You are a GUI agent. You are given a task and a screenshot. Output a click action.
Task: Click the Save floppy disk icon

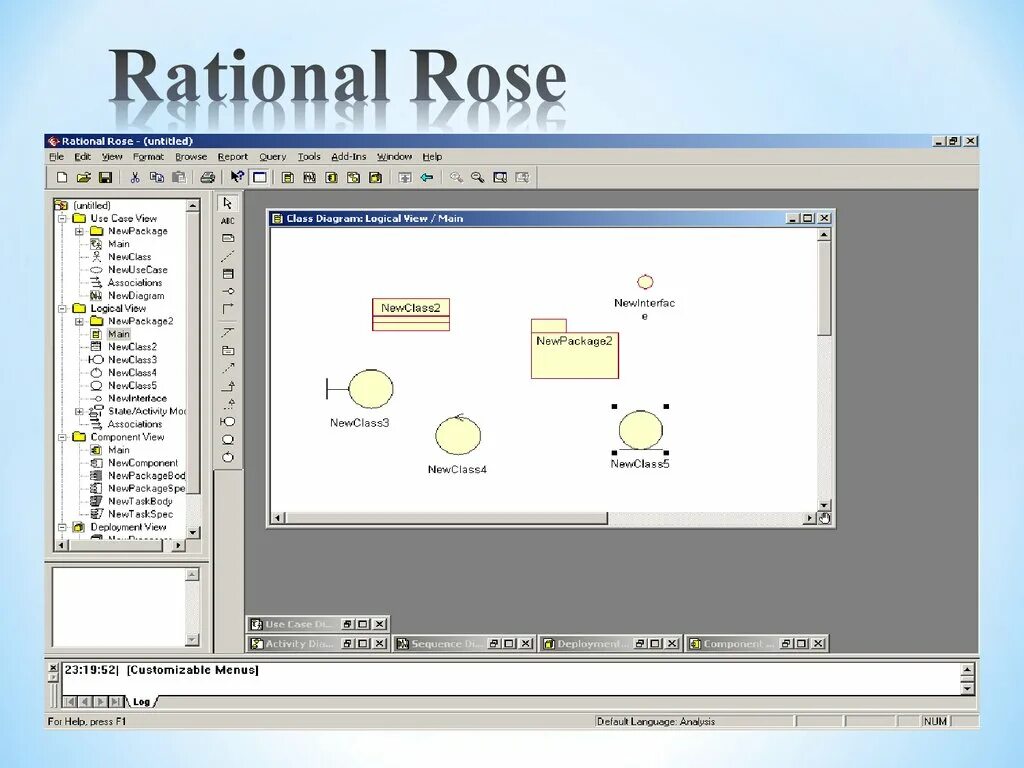pyautogui.click(x=105, y=177)
